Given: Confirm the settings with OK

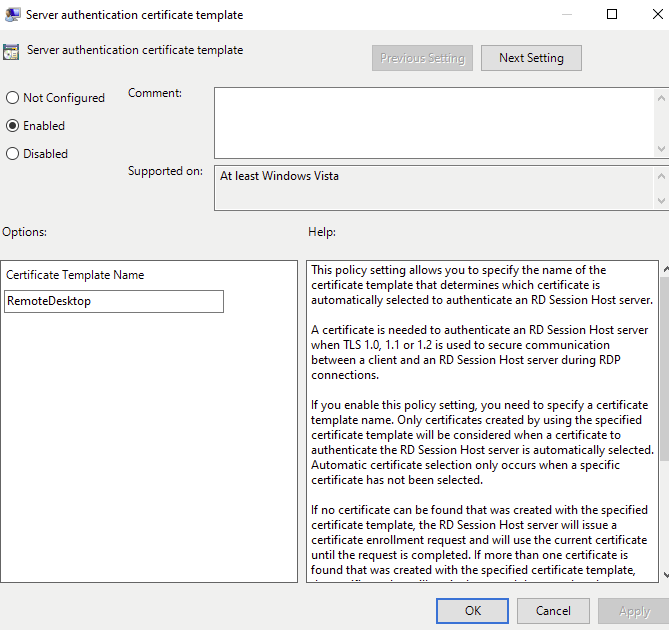Looking at the screenshot, I should [473, 610].
